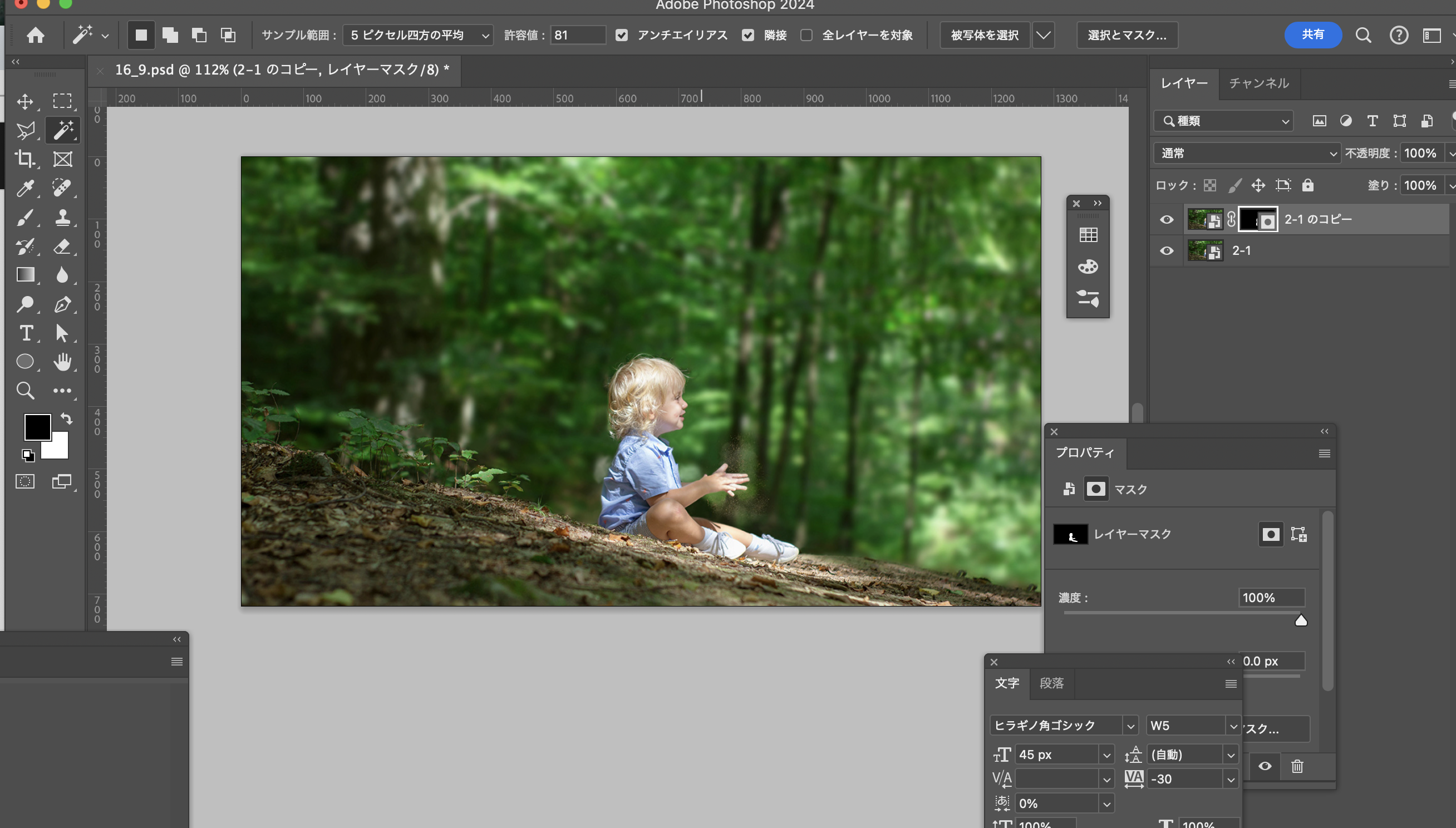Expand the ヒラギノ角ゴシック font dropdown
The height and width of the screenshot is (828, 1456).
pos(1130,726)
